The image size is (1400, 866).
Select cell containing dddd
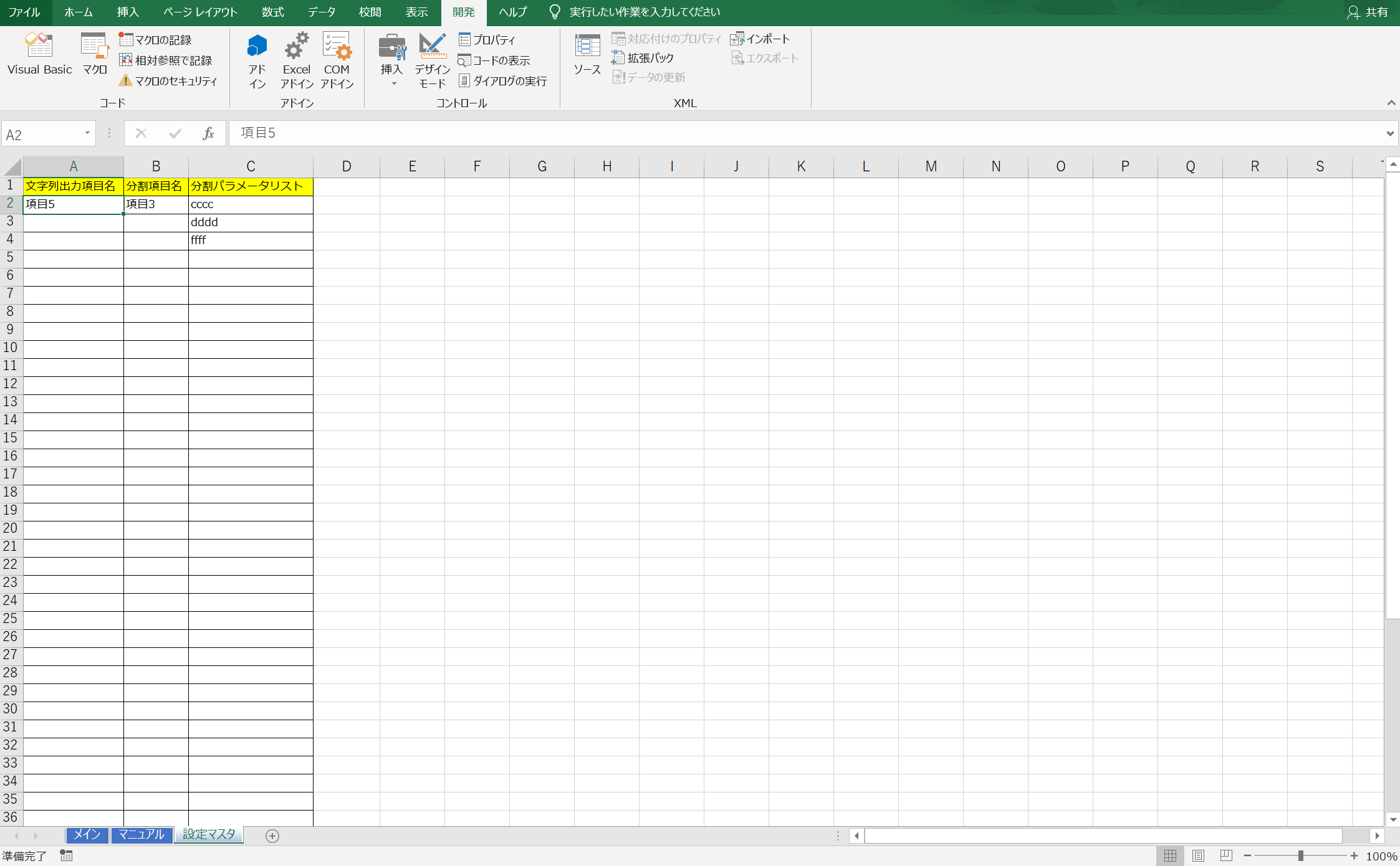251,222
